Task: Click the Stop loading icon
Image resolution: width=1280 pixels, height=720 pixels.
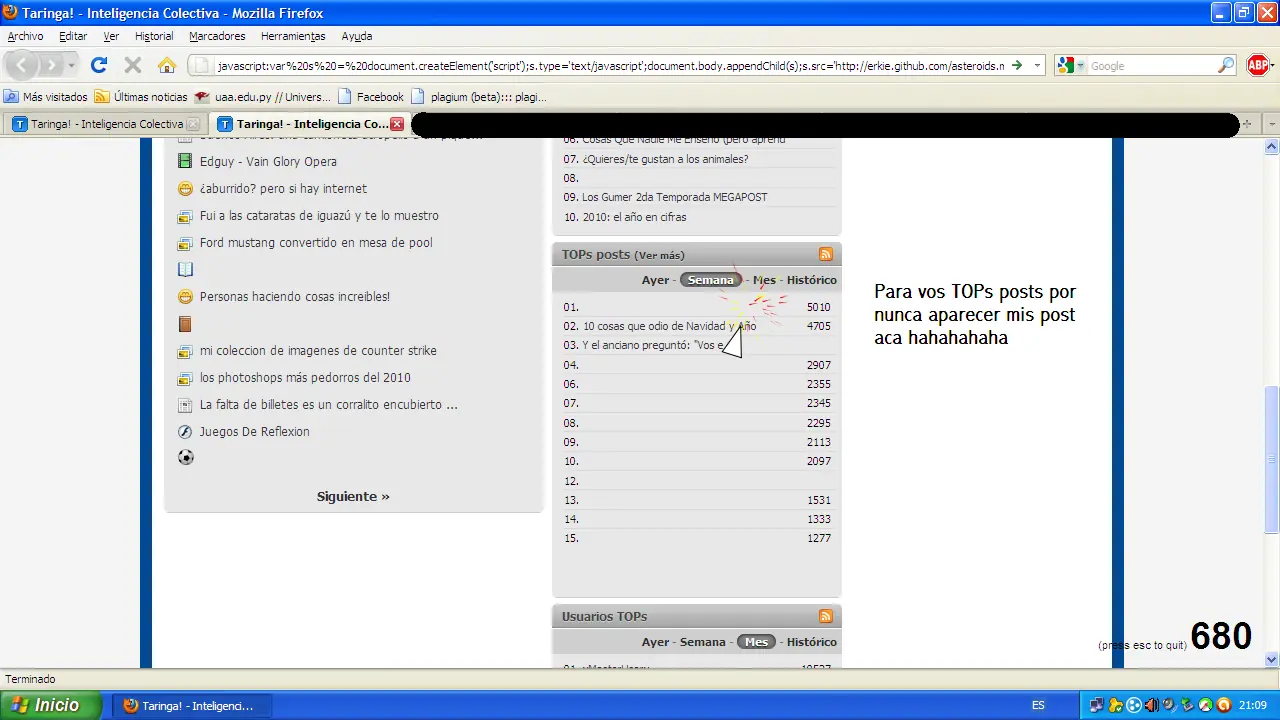Action: point(132,65)
